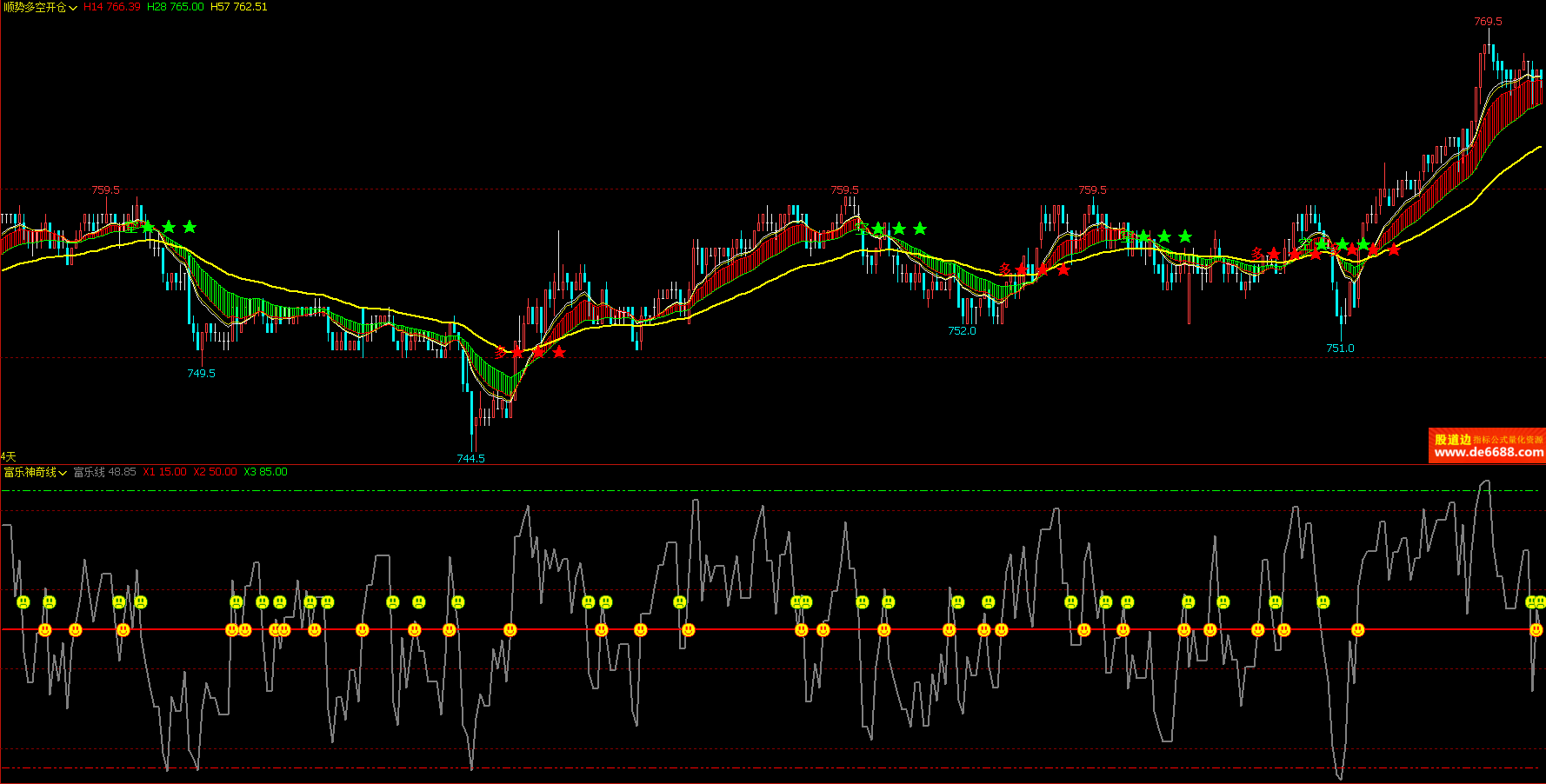
Task: Click the 752.0 low price label
Action: click(x=962, y=330)
